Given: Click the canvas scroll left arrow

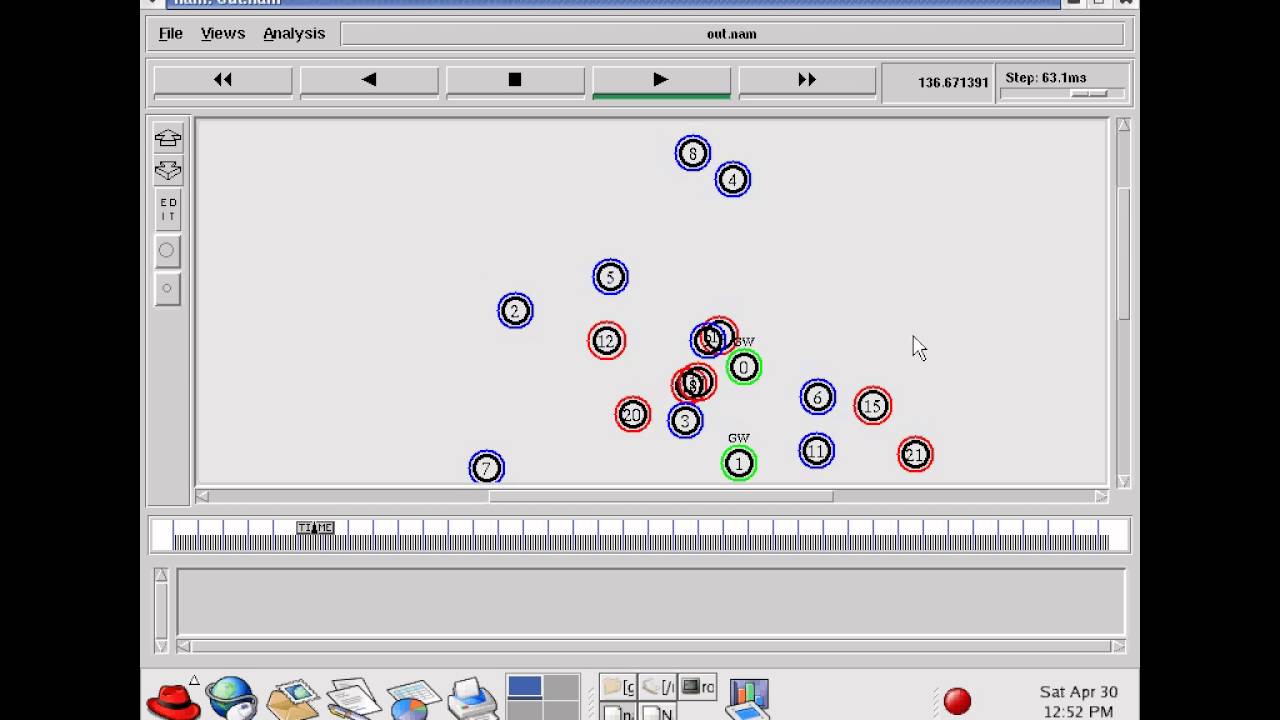Looking at the screenshot, I should [x=203, y=496].
